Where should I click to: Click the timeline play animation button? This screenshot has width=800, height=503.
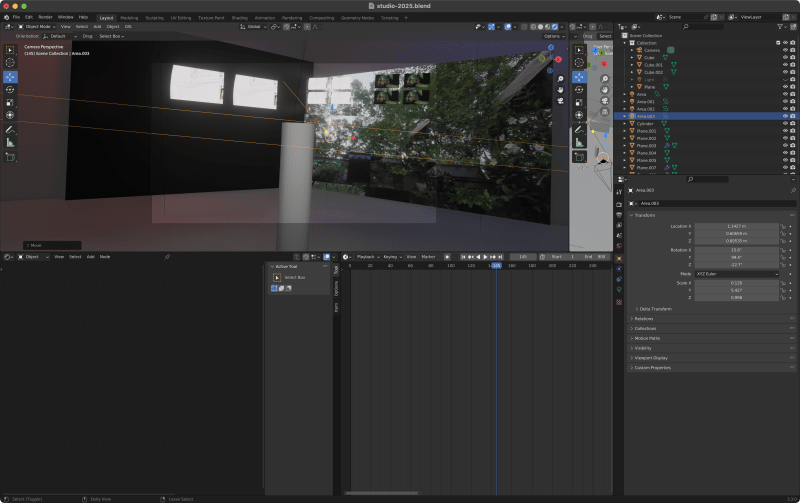click(486, 257)
